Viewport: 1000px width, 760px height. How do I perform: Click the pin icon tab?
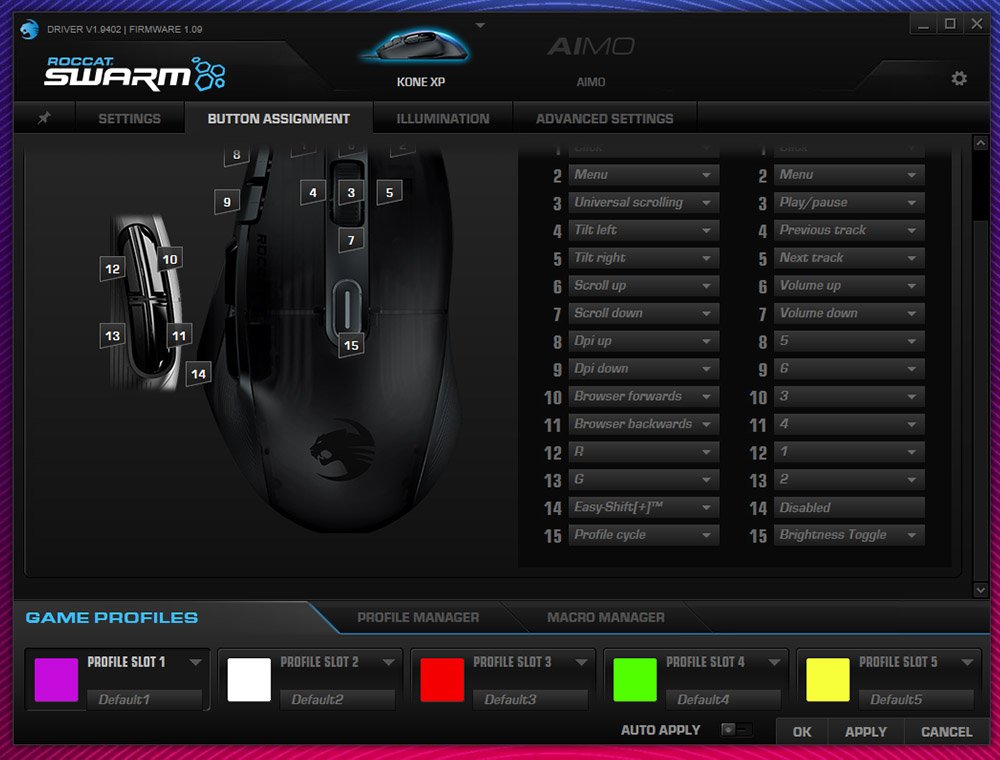click(44, 118)
